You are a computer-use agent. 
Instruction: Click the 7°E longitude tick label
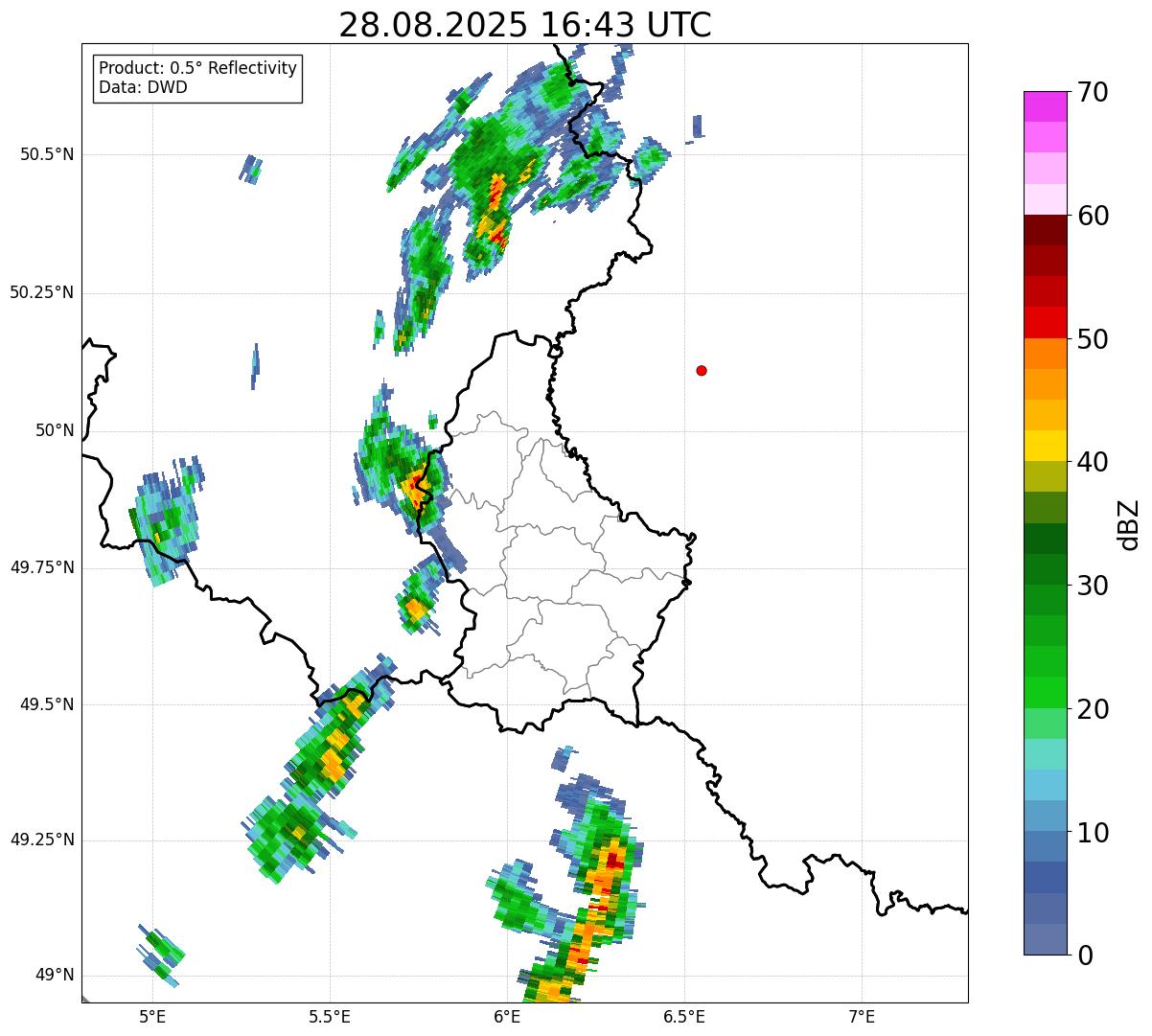(x=862, y=1016)
